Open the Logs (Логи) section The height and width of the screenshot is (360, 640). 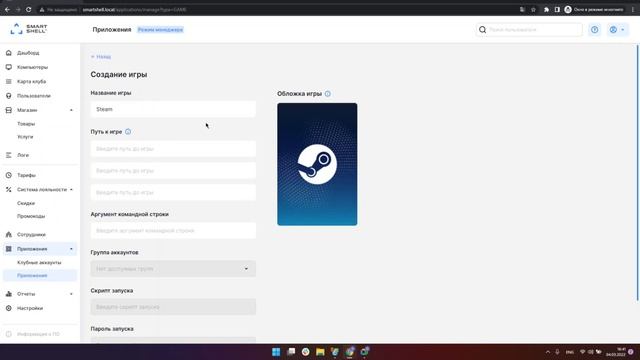23,155
